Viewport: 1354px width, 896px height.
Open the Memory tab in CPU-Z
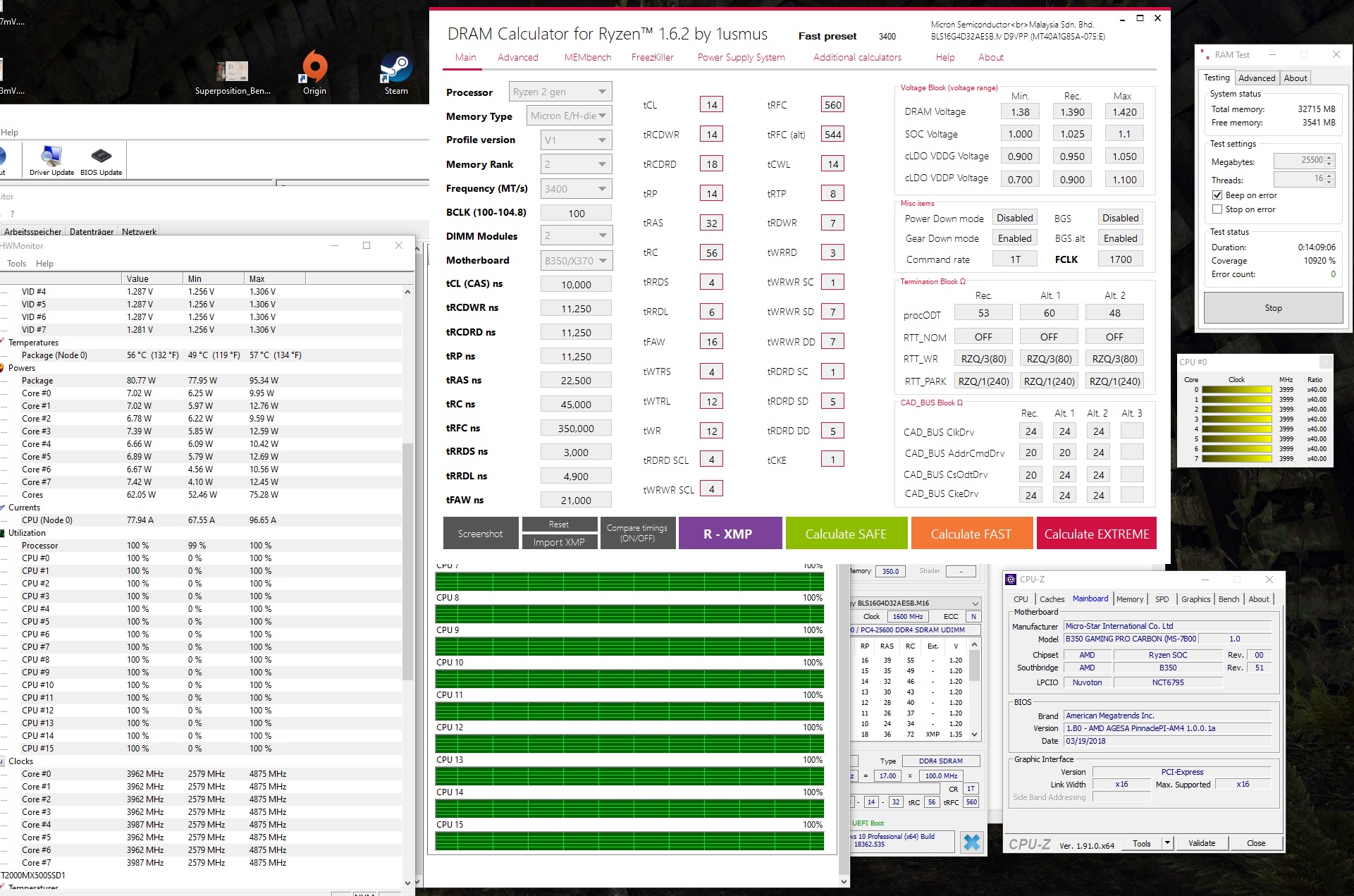pos(1130,599)
